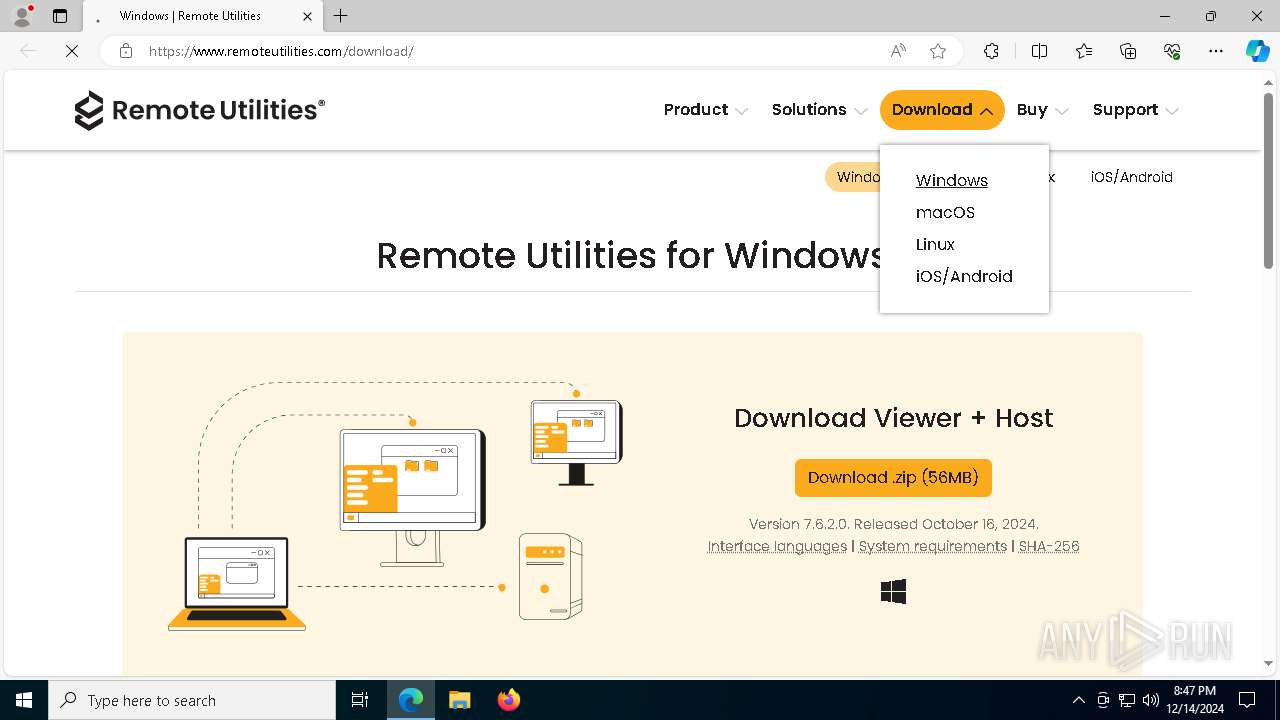The image size is (1280, 720).
Task: Select macOS in Download dropdown
Action: [x=945, y=212]
